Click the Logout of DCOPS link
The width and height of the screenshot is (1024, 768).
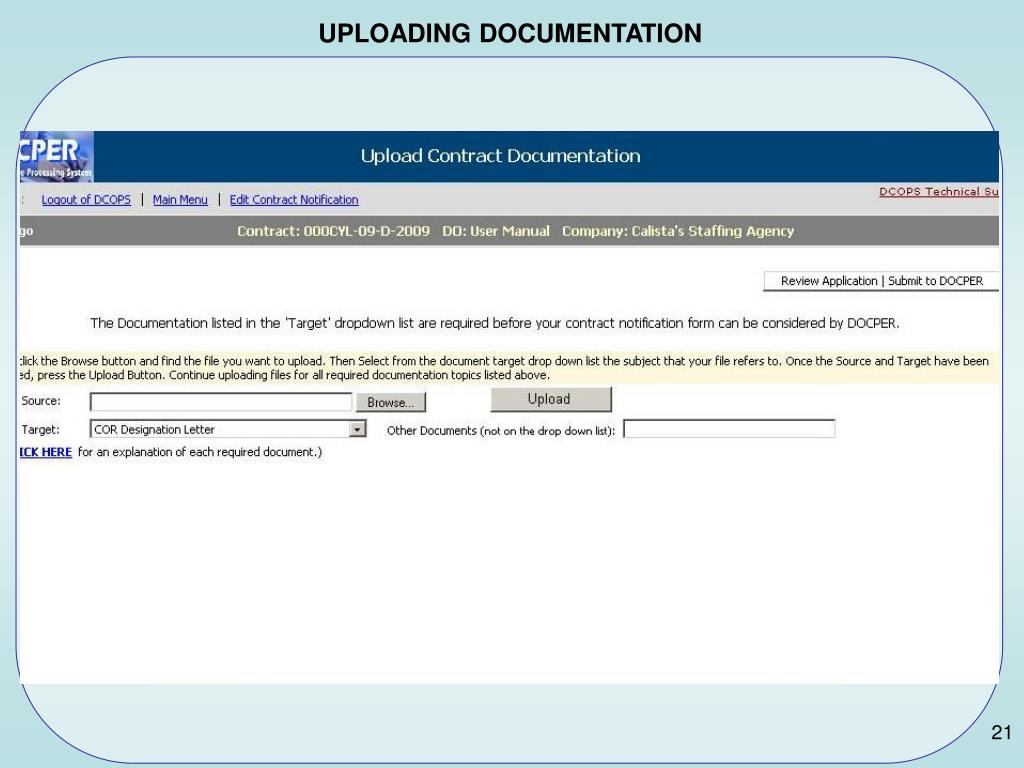(x=86, y=200)
